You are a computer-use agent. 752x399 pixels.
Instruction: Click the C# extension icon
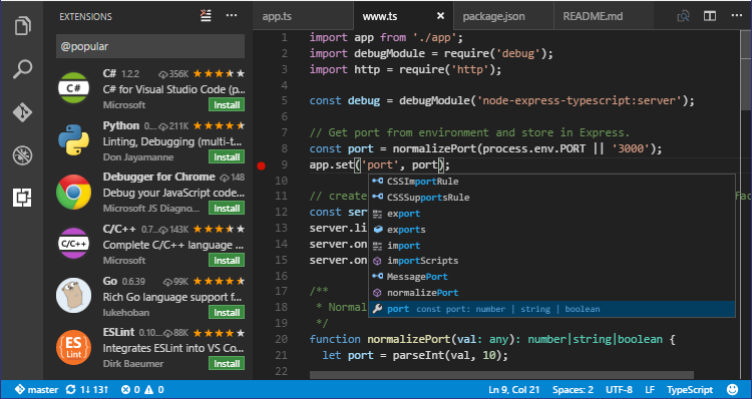point(73,88)
